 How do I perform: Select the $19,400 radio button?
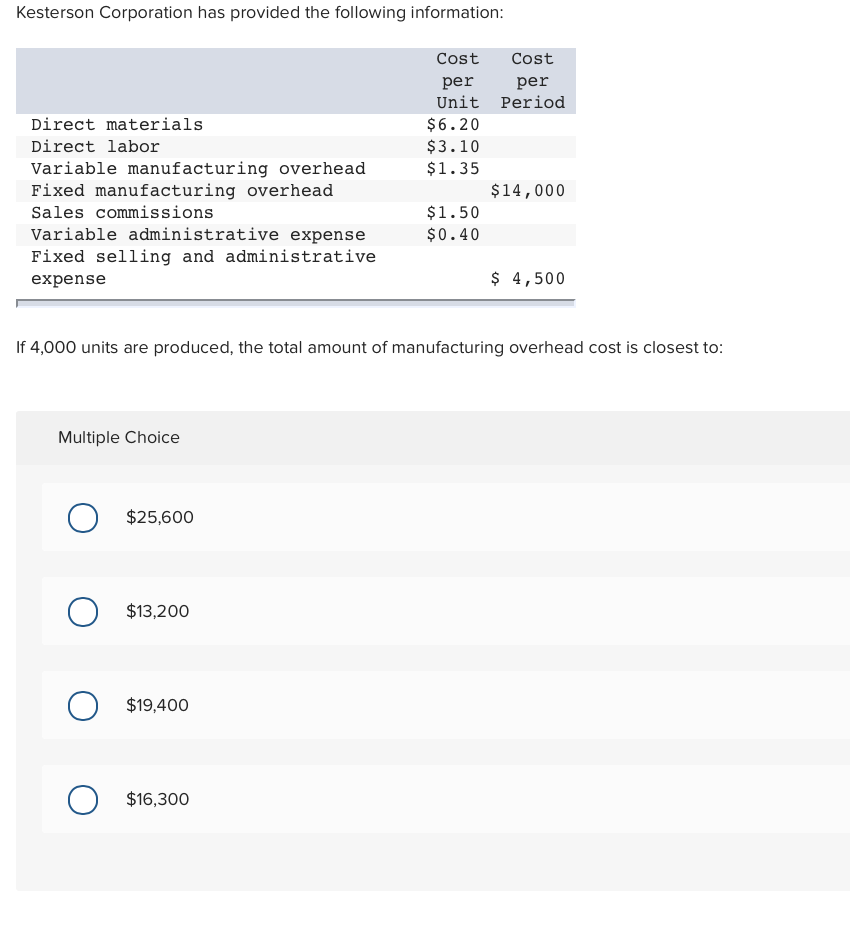pyautogui.click(x=82, y=705)
